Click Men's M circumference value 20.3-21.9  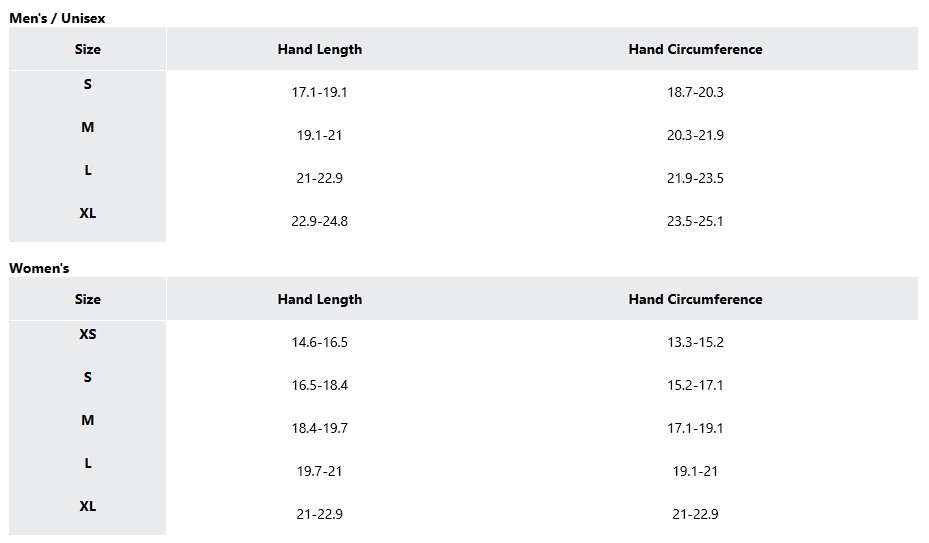pos(695,135)
